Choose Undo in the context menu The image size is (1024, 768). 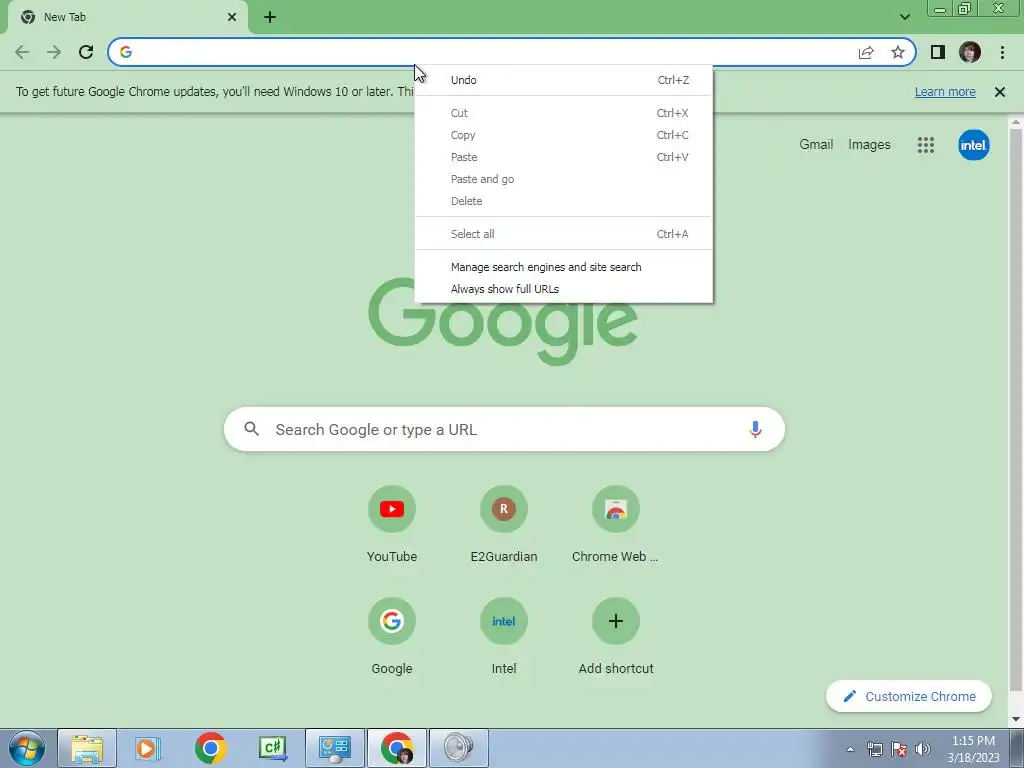pyautogui.click(x=564, y=80)
